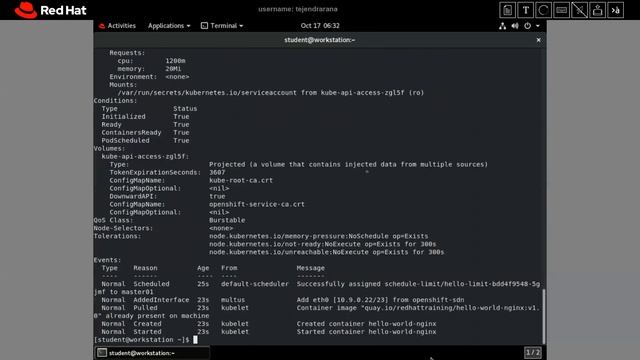Click the document/clipboard icon in Red Hat toolbar
The image size is (640, 360).
click(x=507, y=10)
